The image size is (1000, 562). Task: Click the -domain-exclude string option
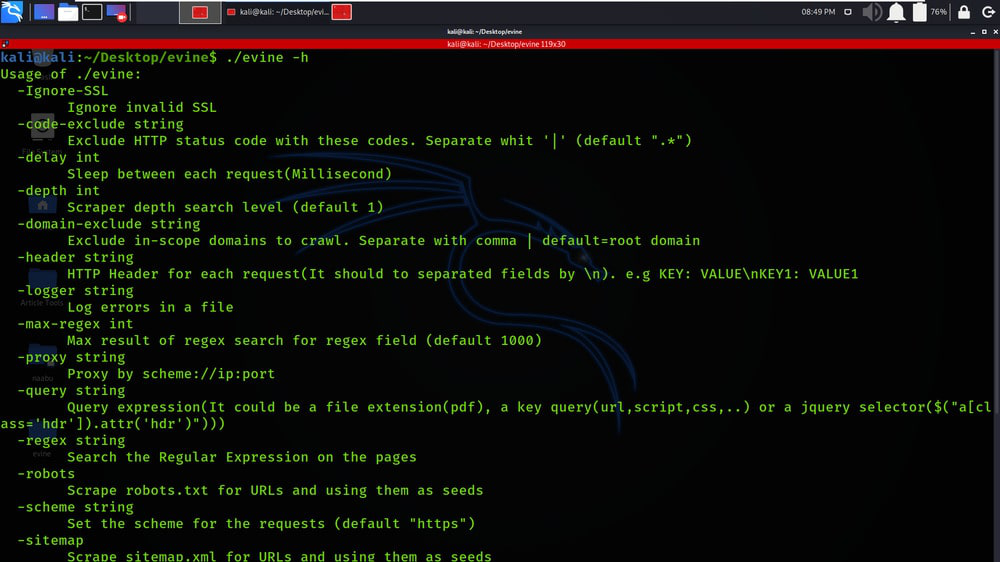[108, 224]
